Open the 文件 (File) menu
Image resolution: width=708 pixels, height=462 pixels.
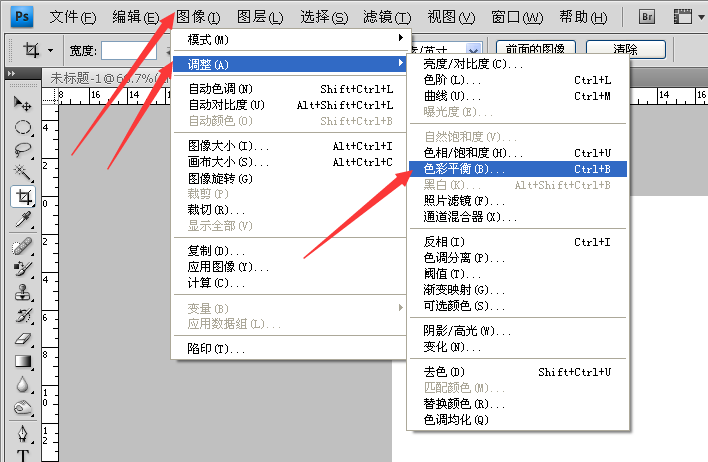click(x=73, y=17)
